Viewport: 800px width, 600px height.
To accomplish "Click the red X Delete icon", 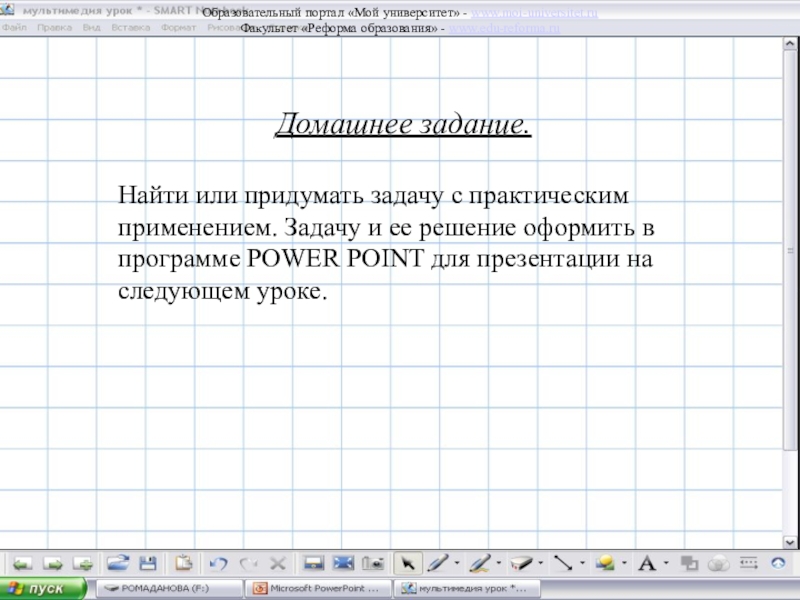I will pyautogui.click(x=278, y=563).
